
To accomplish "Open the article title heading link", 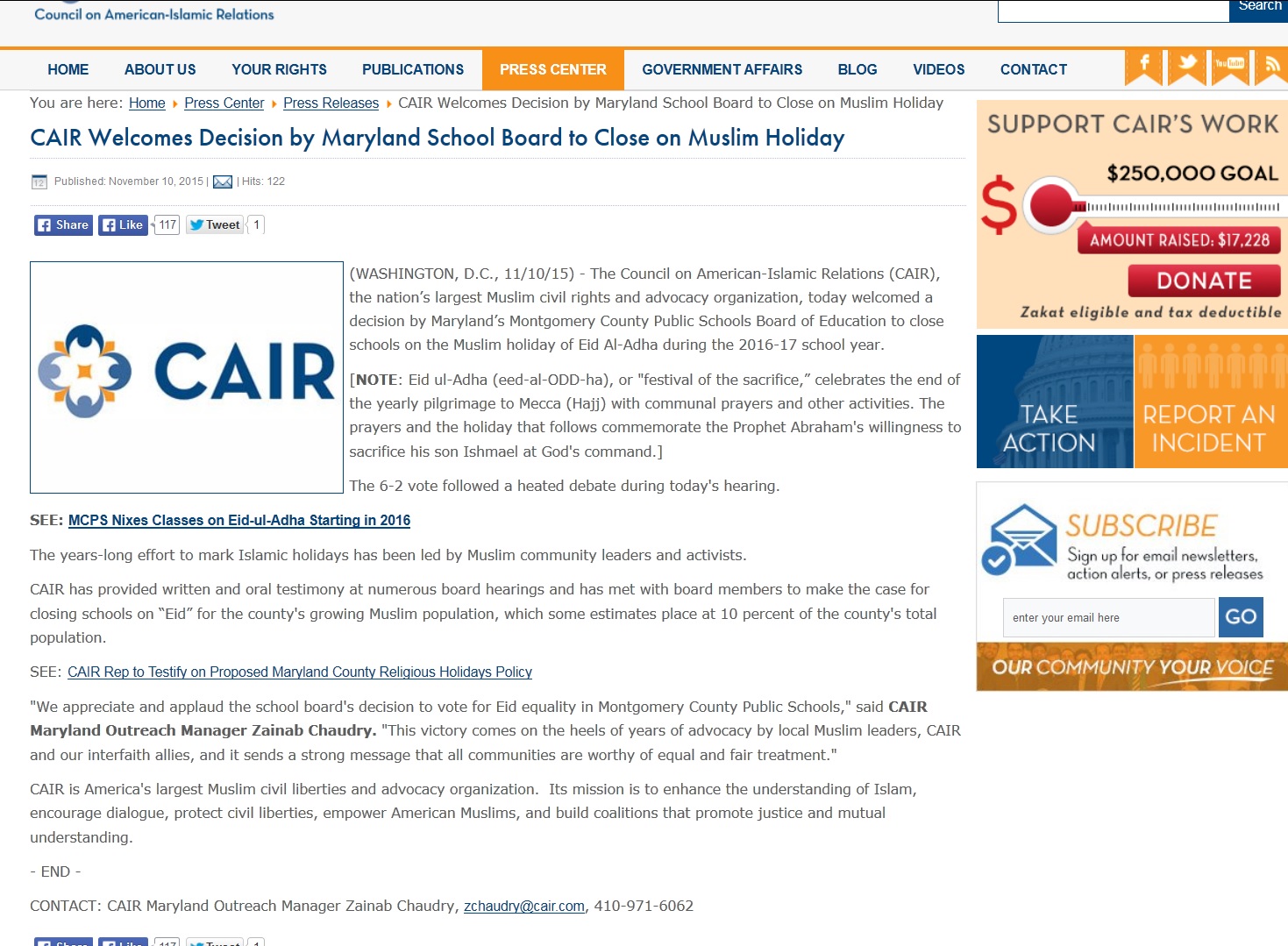I will tap(438, 138).
